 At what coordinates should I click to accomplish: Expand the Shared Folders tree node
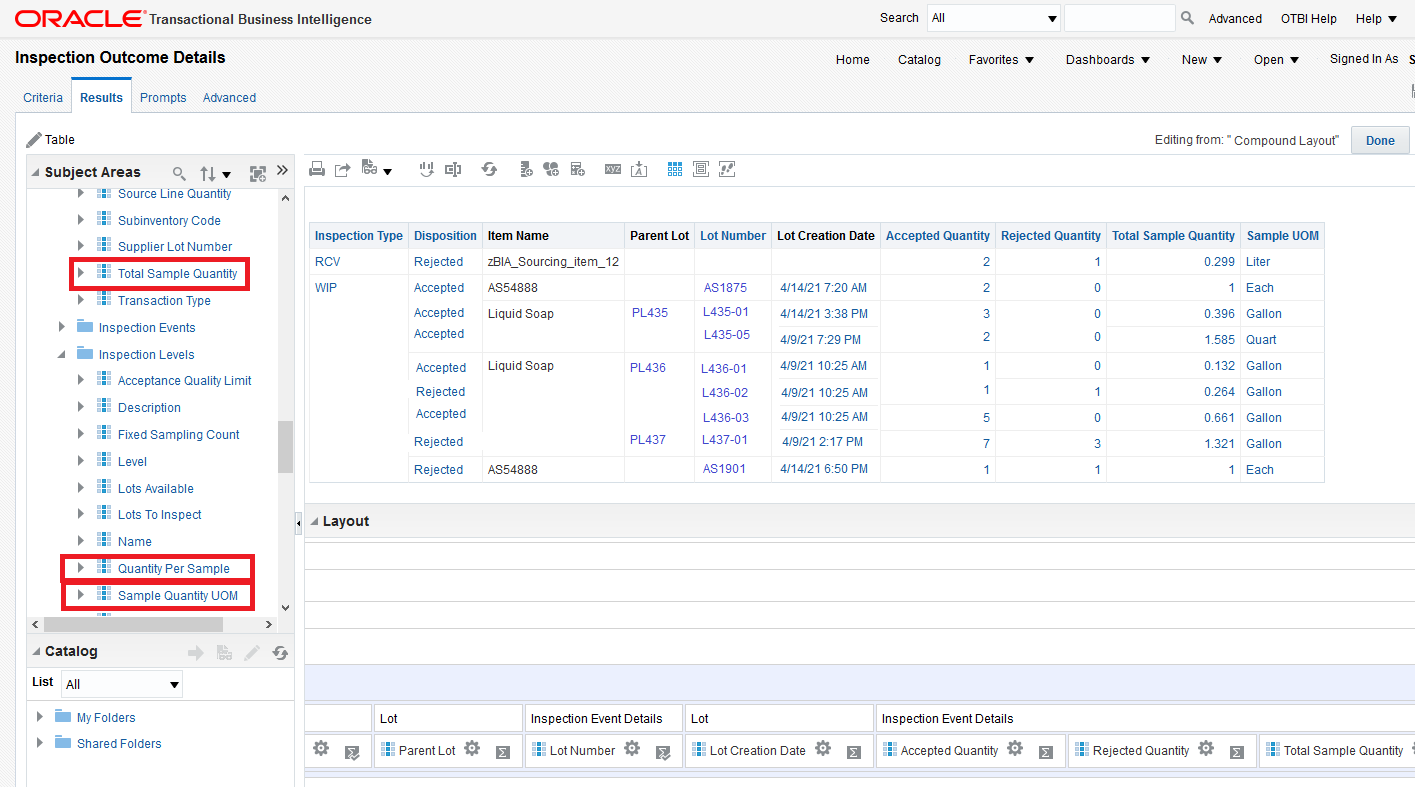click(40, 743)
